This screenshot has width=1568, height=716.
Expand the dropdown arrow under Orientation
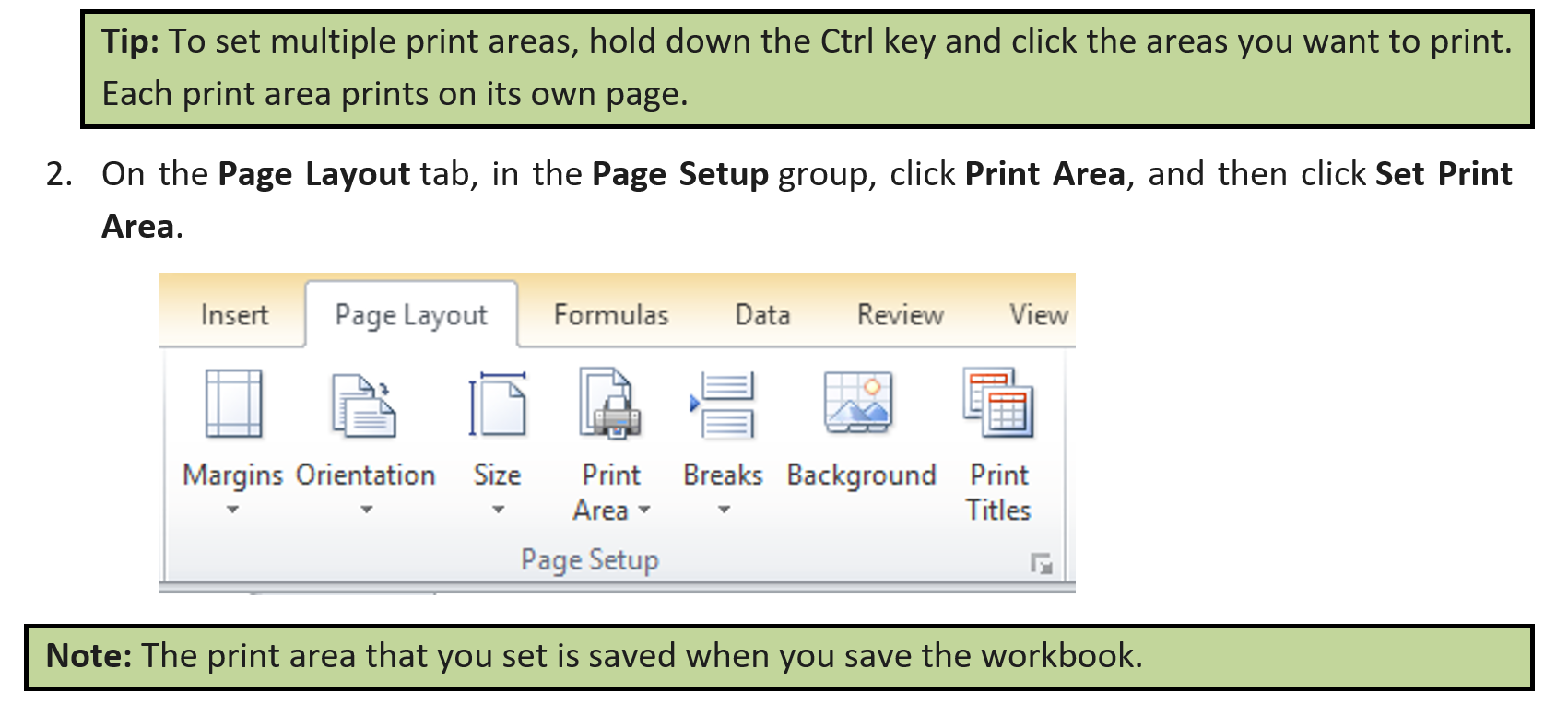click(366, 510)
